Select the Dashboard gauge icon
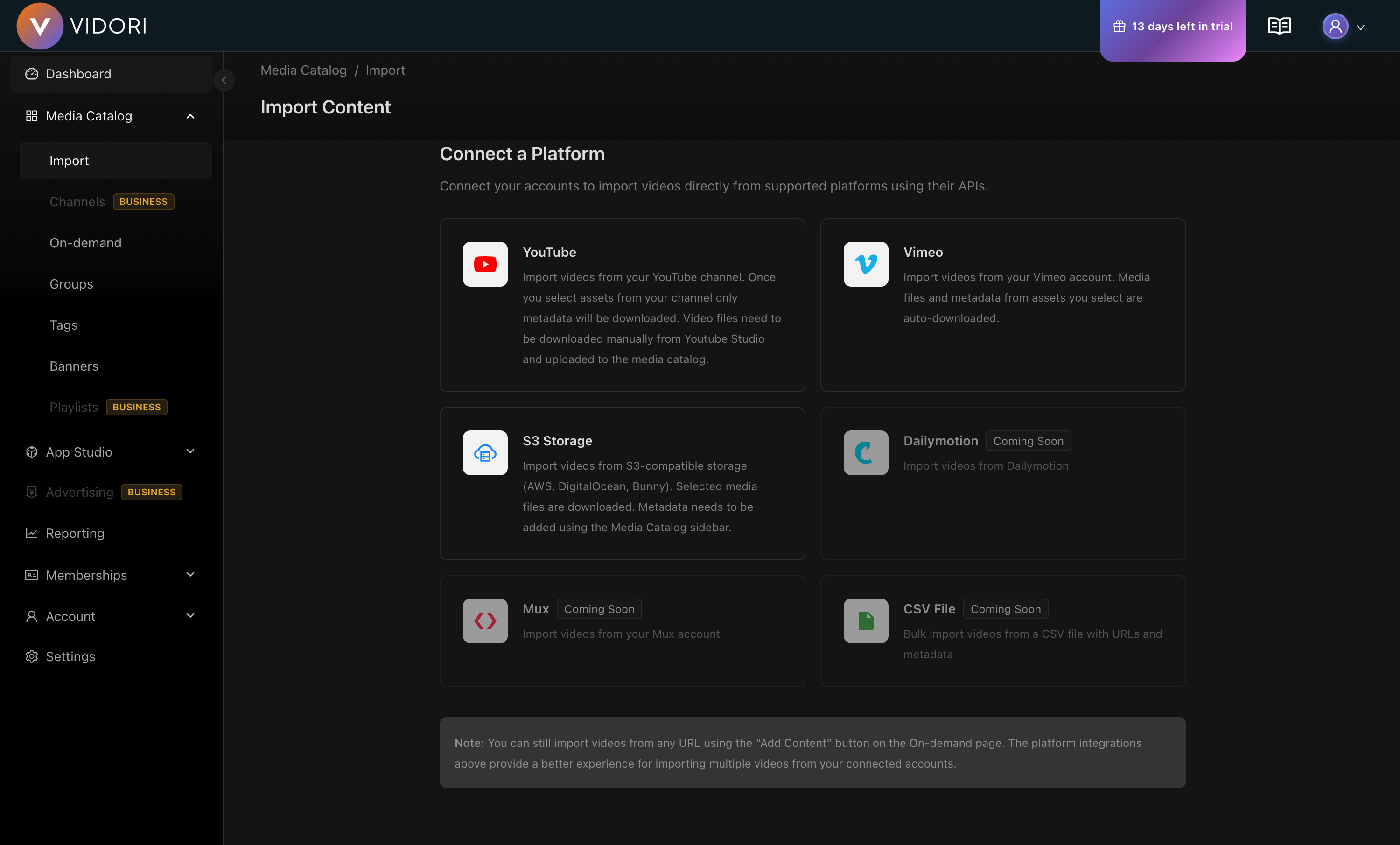The image size is (1400, 845). tap(32, 74)
